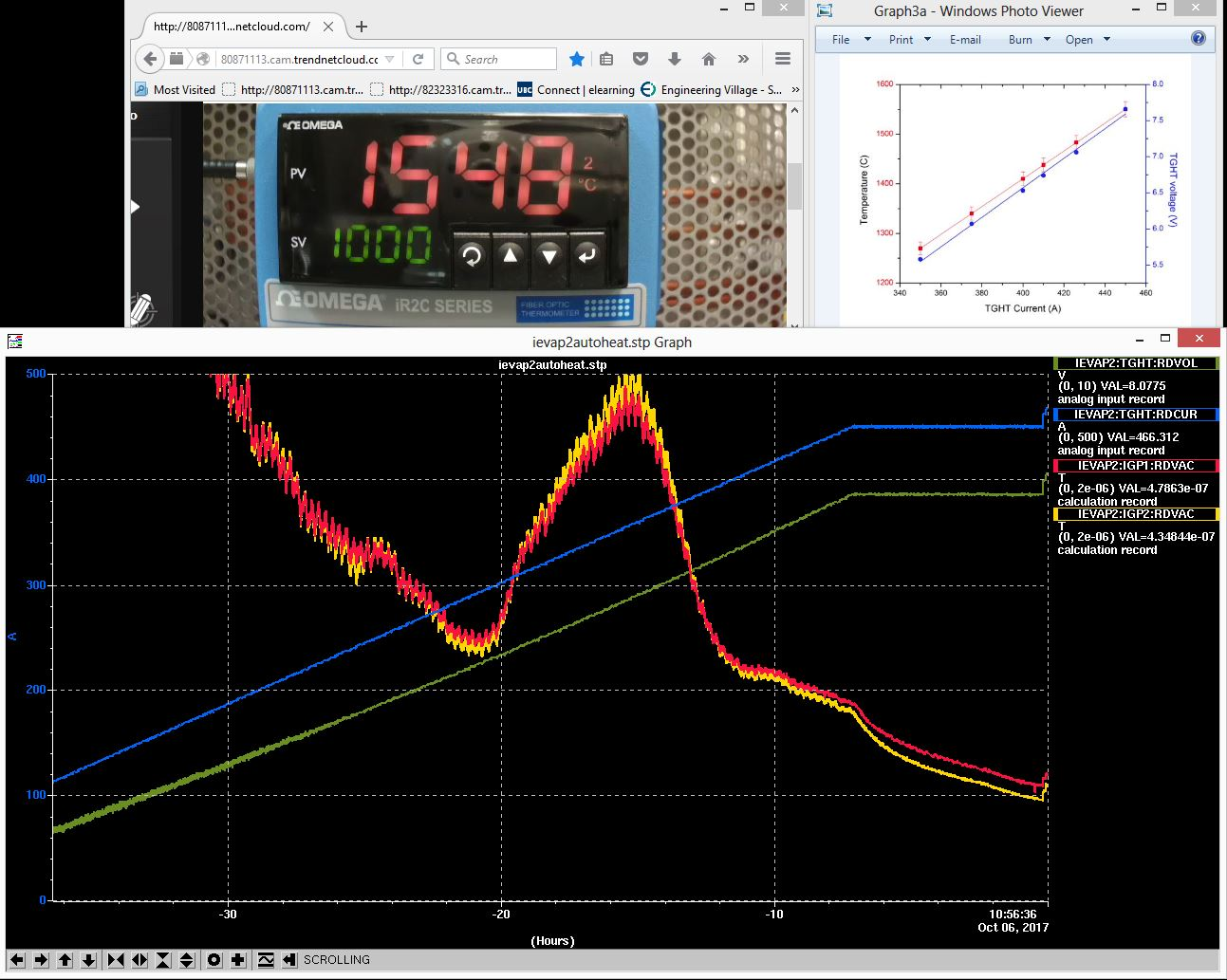This screenshot has width=1227, height=980.
Task: Shift graph up with up arrow
Action: tap(65, 960)
